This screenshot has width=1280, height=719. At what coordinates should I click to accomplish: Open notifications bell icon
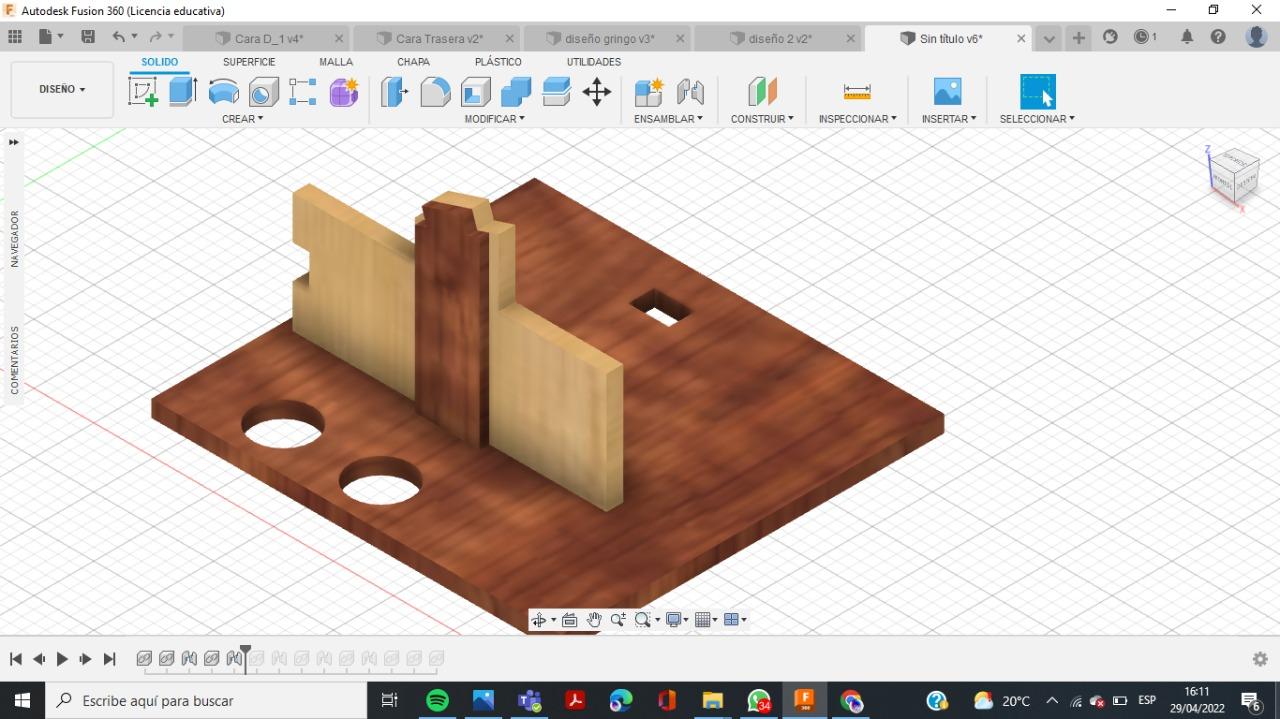point(1187,37)
